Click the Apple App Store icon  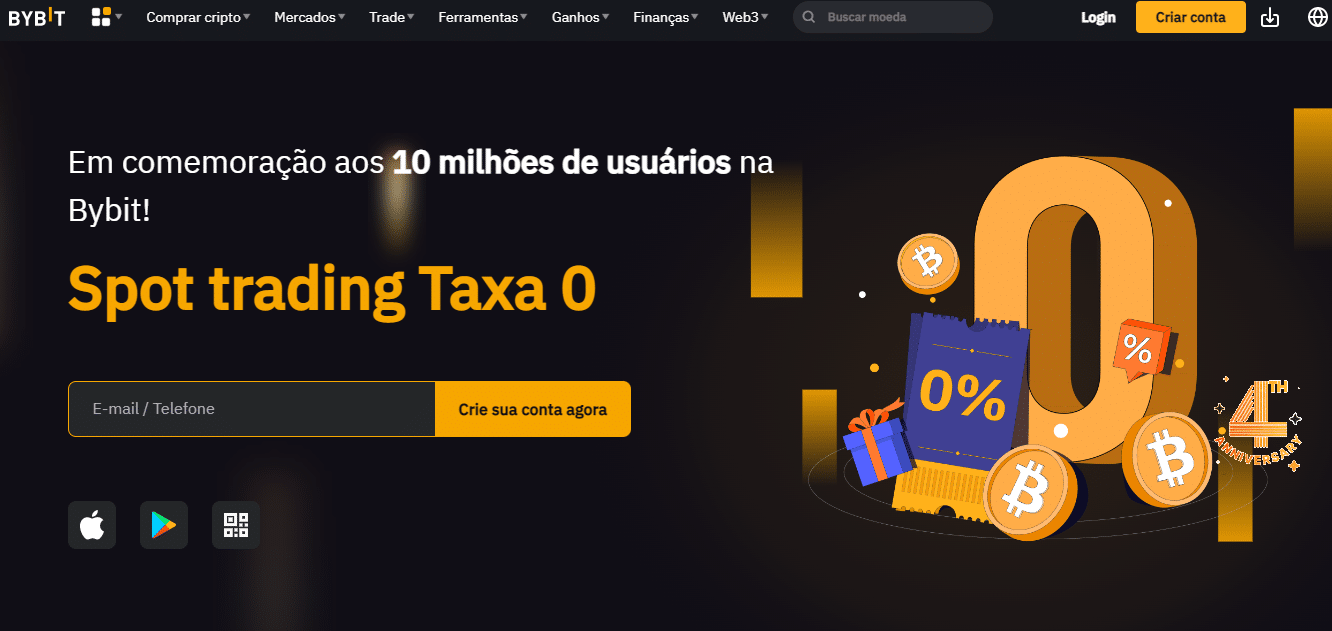92,525
